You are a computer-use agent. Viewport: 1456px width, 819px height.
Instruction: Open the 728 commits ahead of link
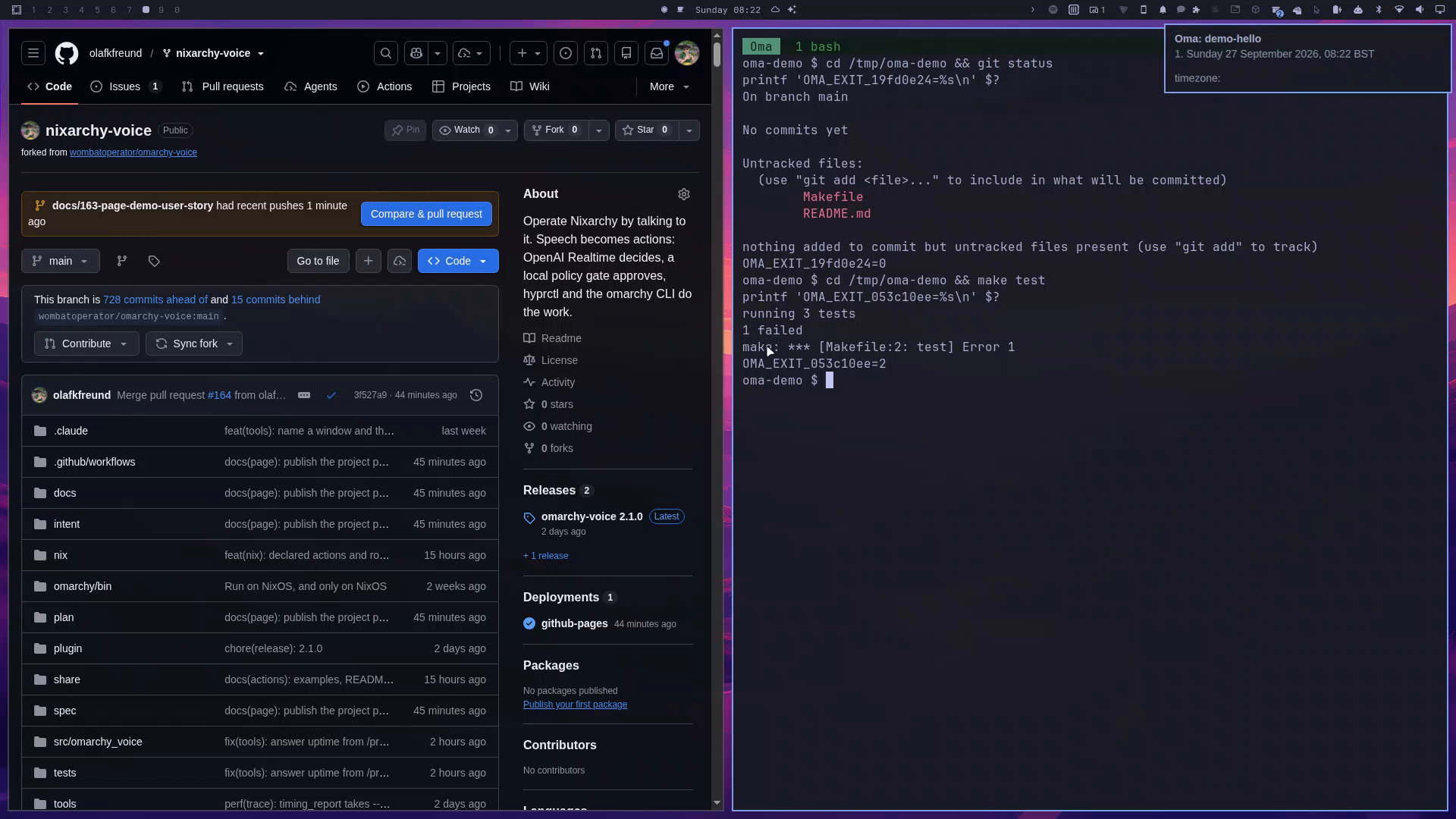coord(155,300)
